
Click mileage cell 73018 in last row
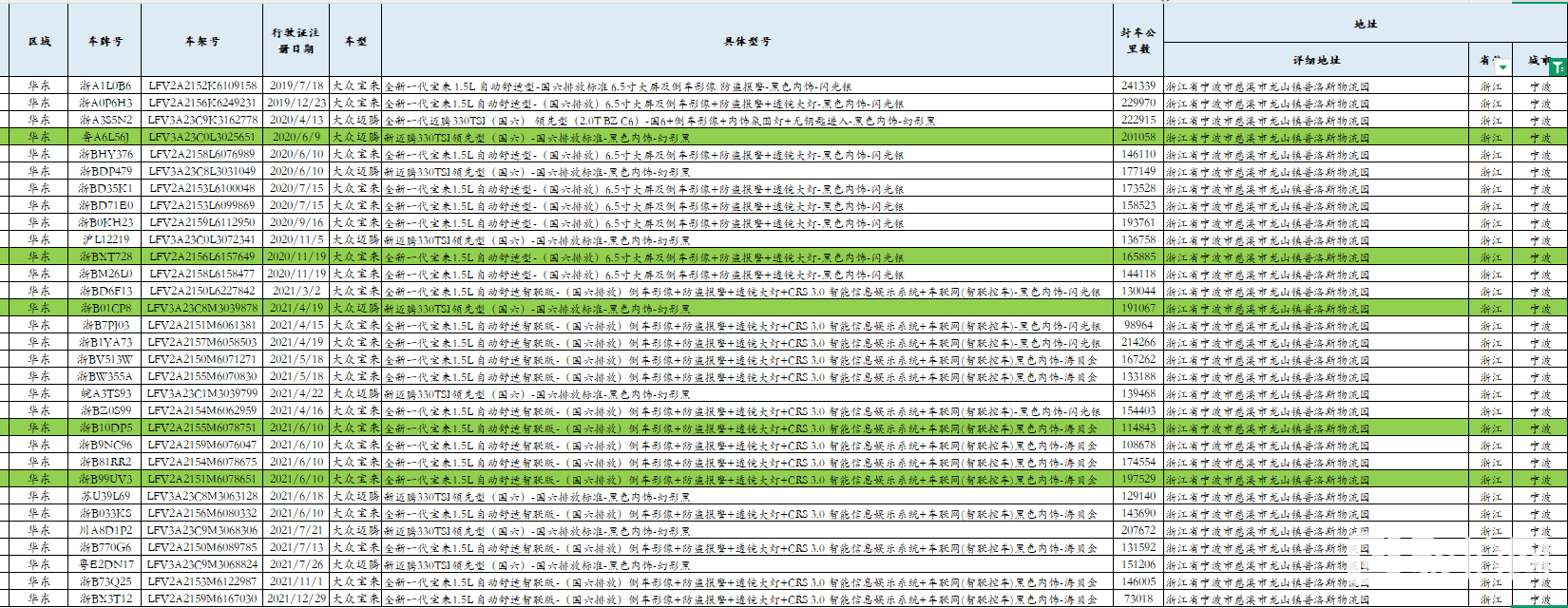pos(1138,598)
